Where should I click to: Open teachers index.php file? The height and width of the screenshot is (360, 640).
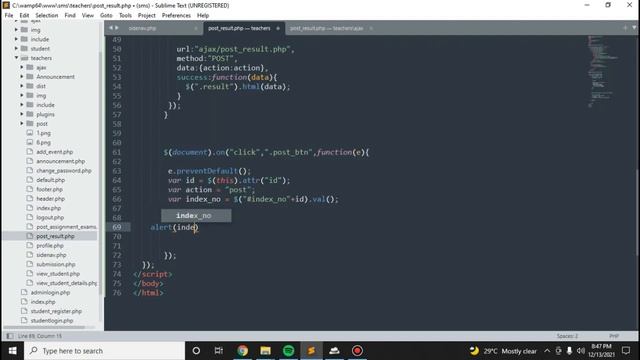tap(48, 208)
